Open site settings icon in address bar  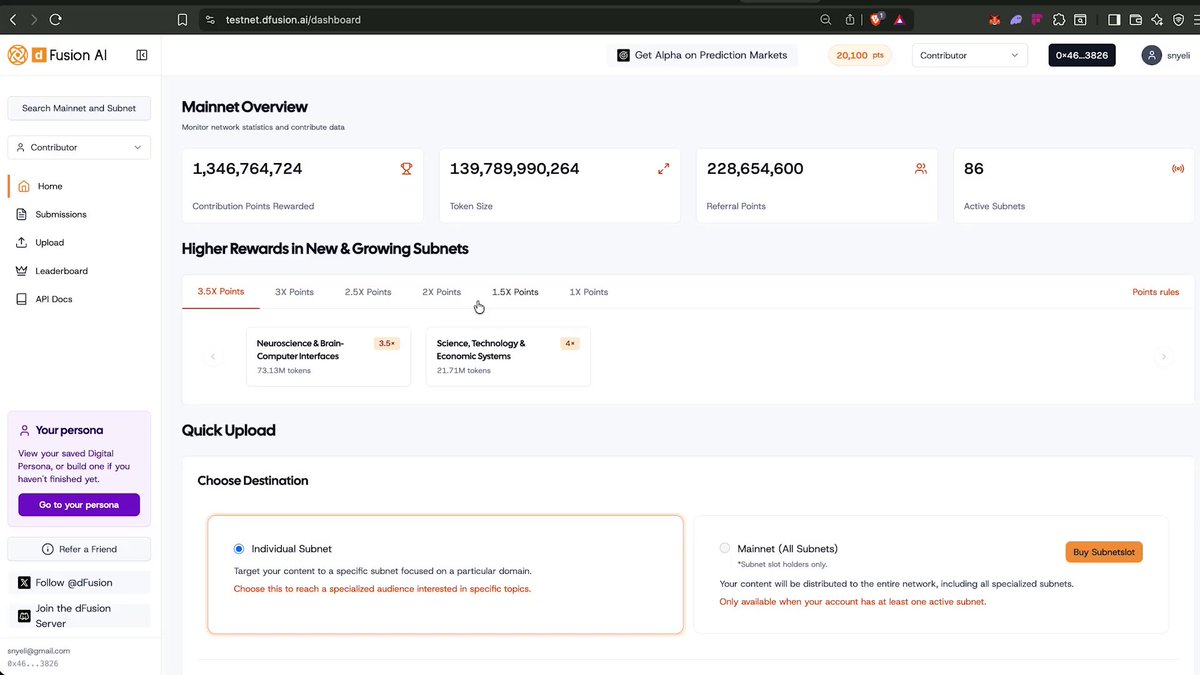(209, 19)
